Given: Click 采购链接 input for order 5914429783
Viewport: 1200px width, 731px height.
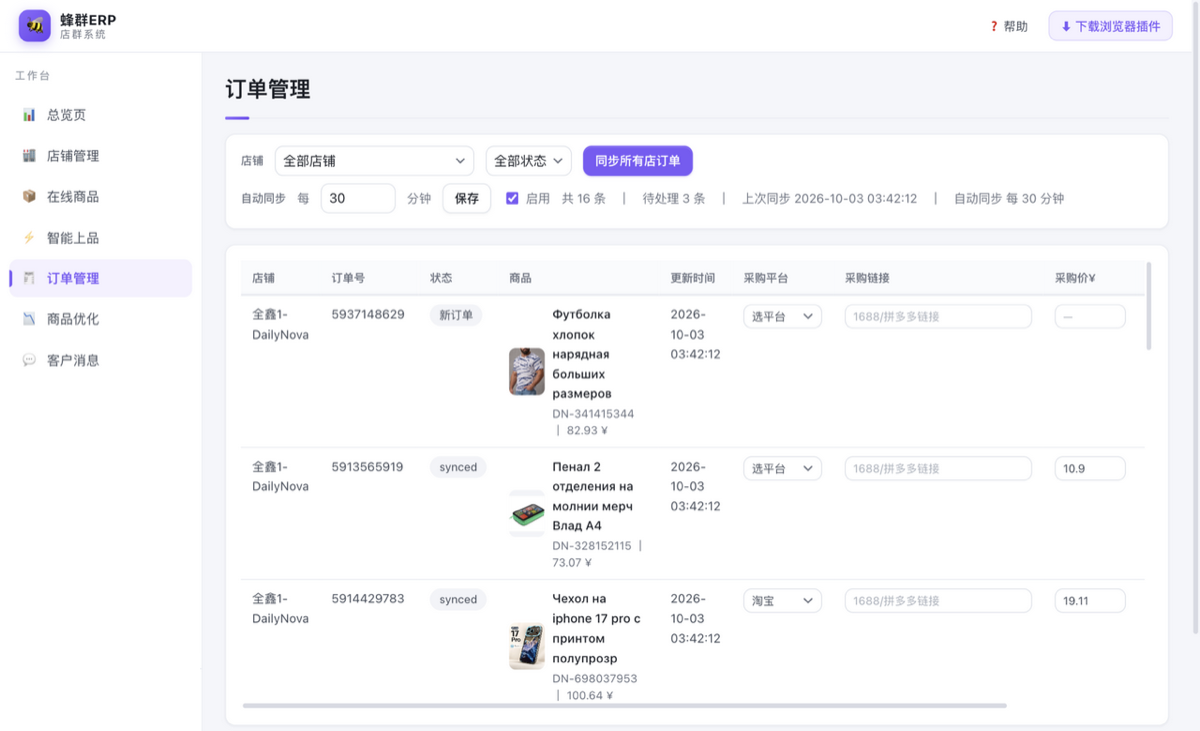Looking at the screenshot, I should (938, 601).
